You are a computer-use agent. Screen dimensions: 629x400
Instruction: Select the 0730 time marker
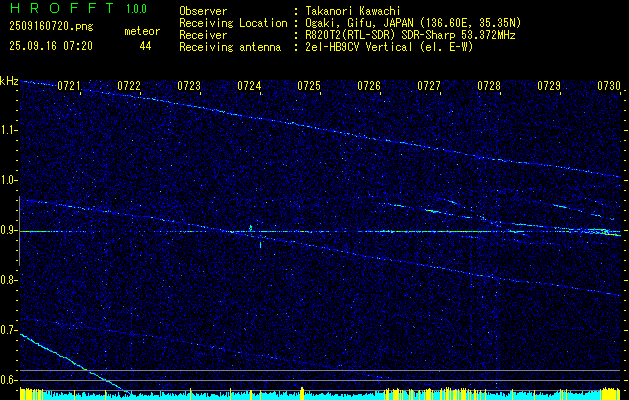609,87
